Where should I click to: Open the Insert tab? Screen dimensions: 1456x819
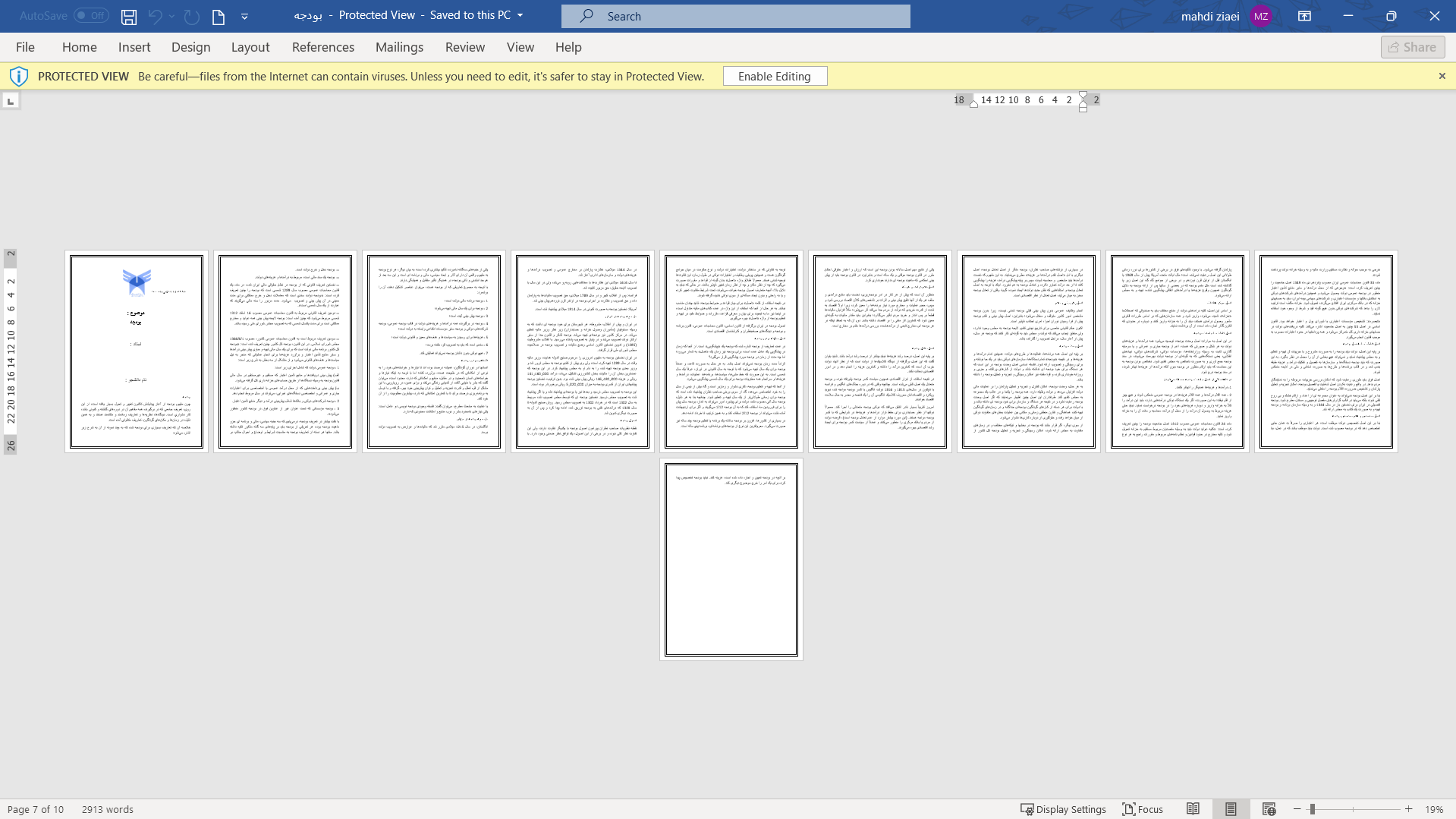tap(134, 47)
